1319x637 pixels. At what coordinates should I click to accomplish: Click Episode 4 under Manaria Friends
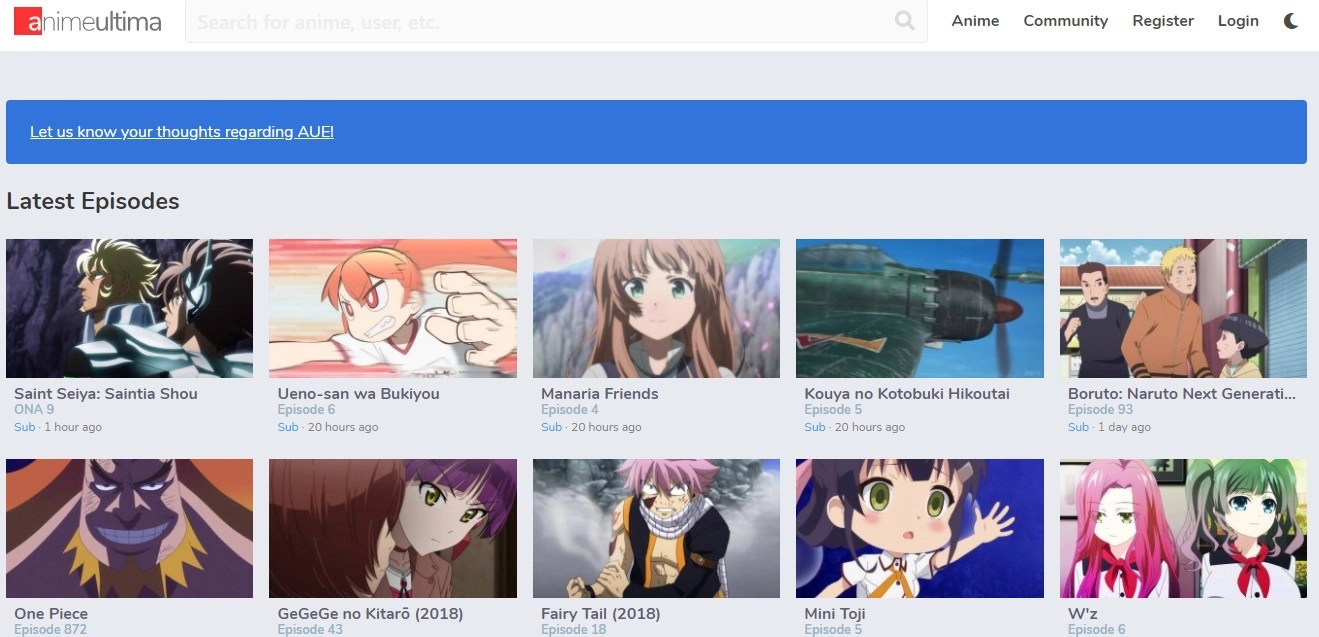tap(570, 410)
